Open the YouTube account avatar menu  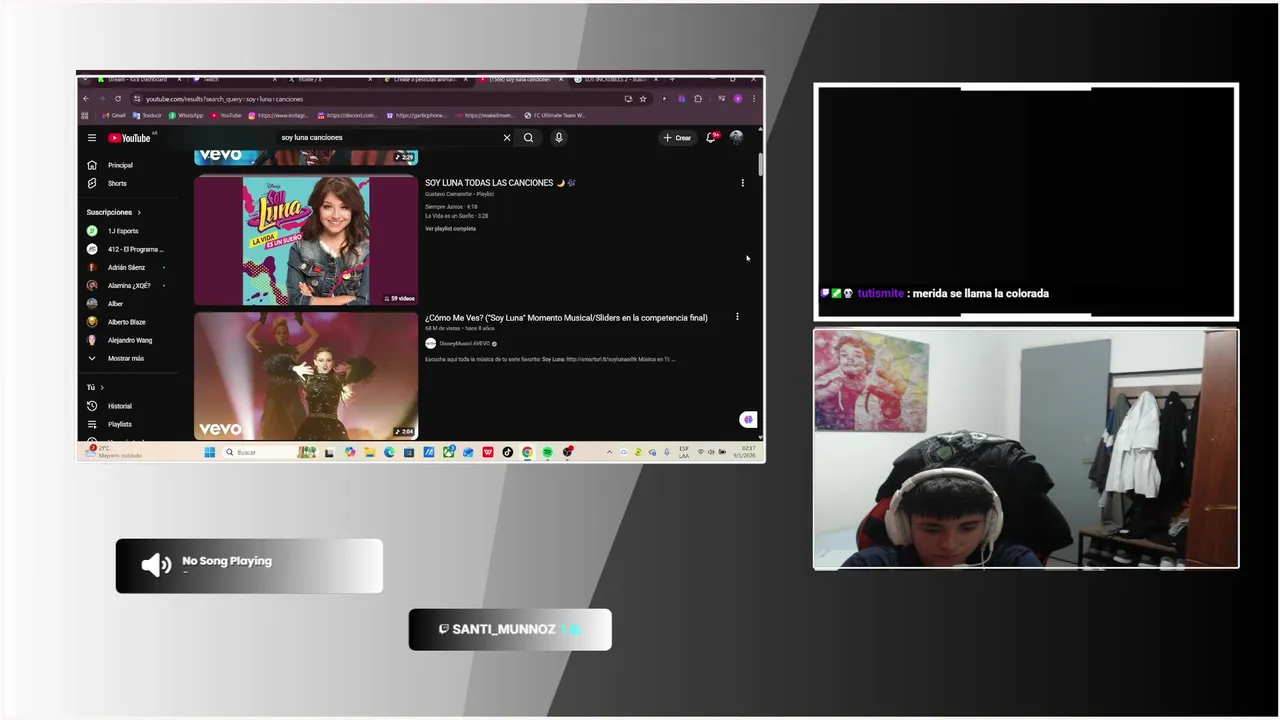[x=736, y=138]
